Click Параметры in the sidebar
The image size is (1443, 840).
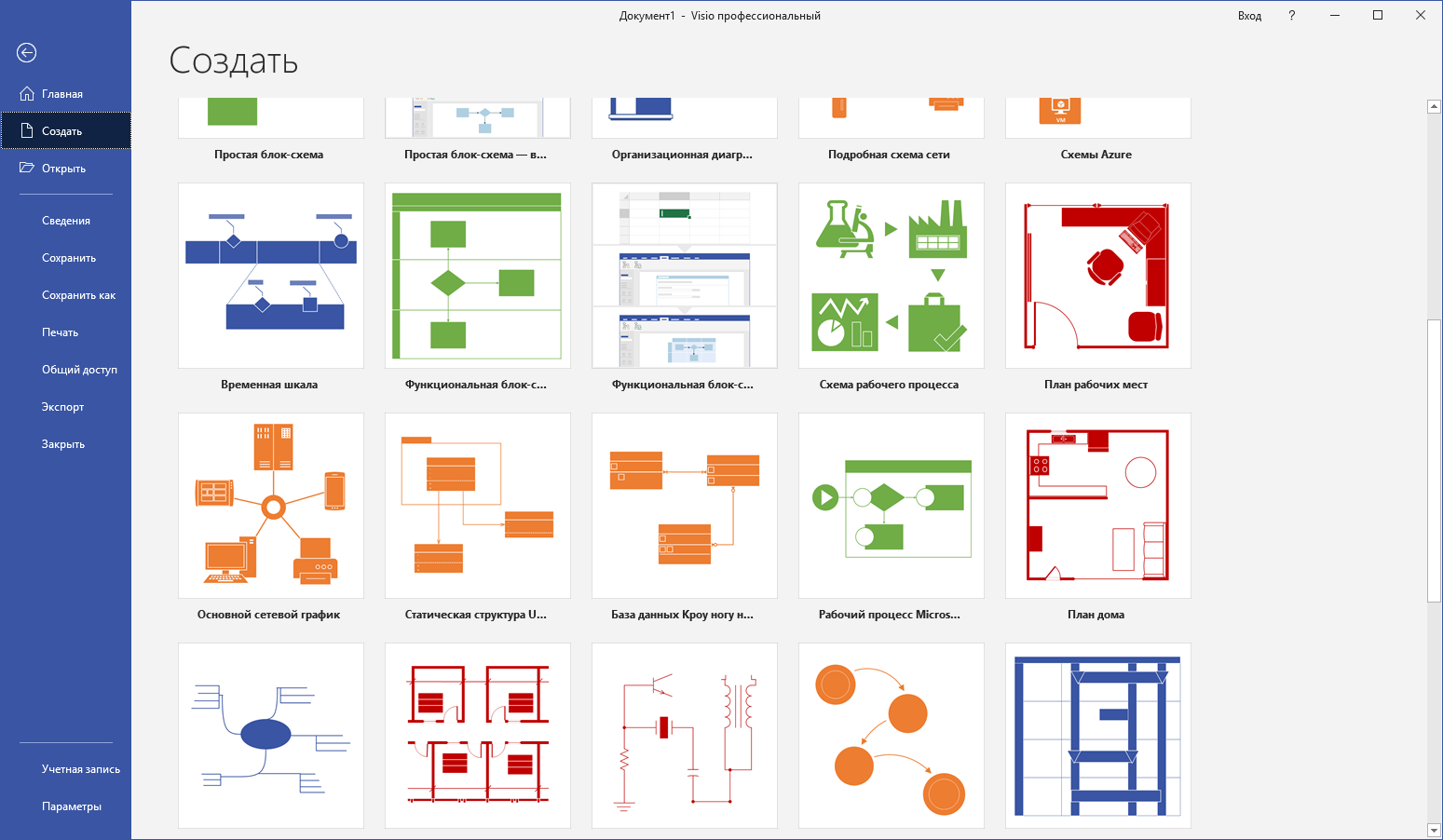(x=72, y=806)
